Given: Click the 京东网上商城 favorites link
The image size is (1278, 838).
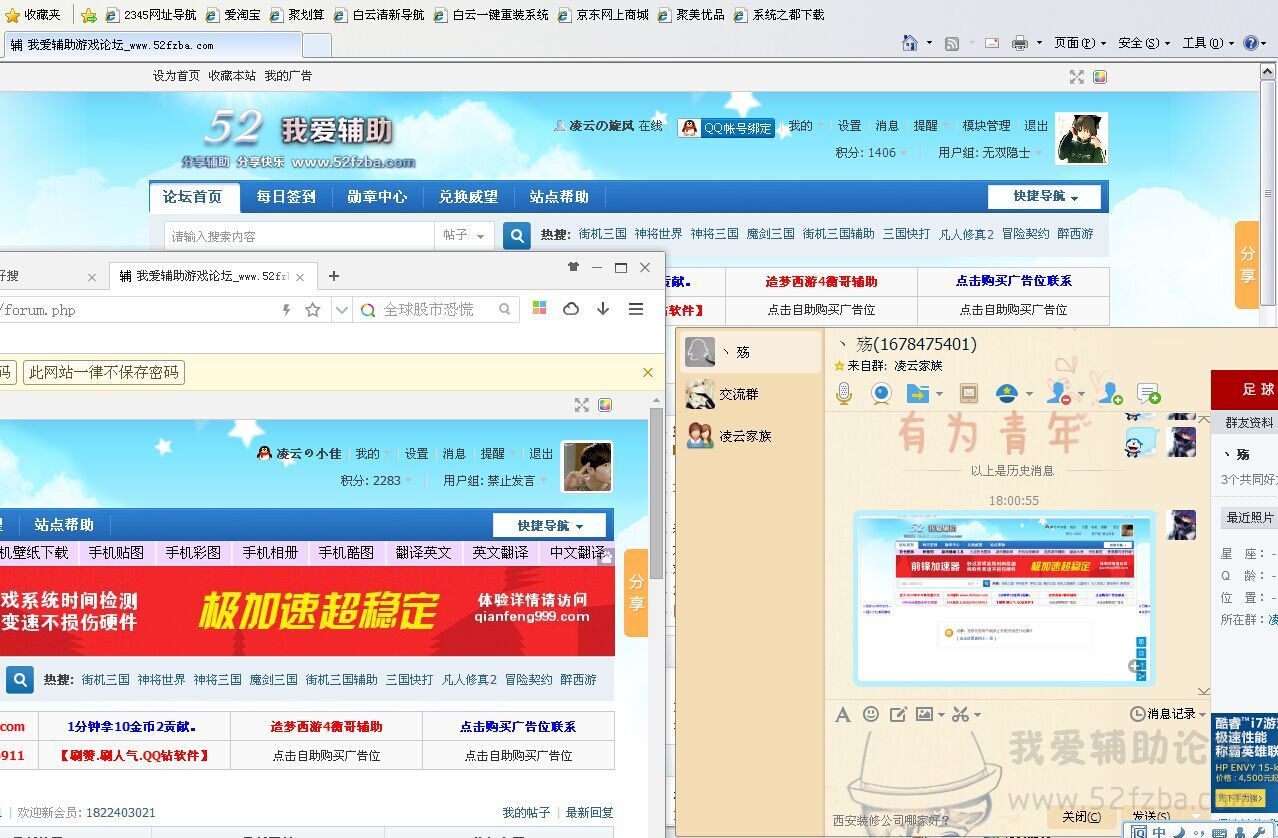Looking at the screenshot, I should coord(603,15).
